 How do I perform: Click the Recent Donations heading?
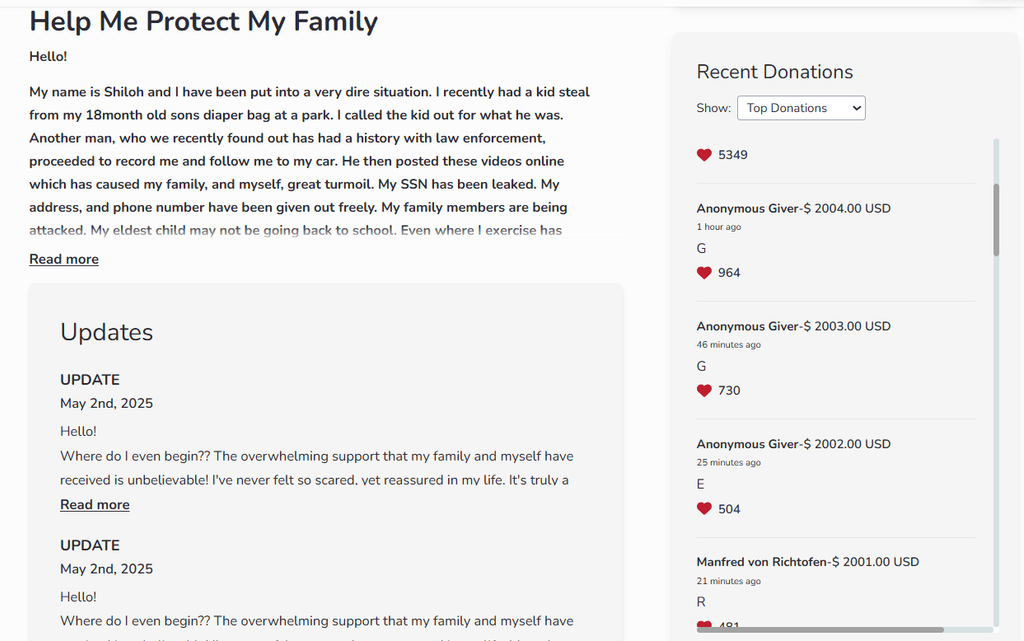coord(775,72)
